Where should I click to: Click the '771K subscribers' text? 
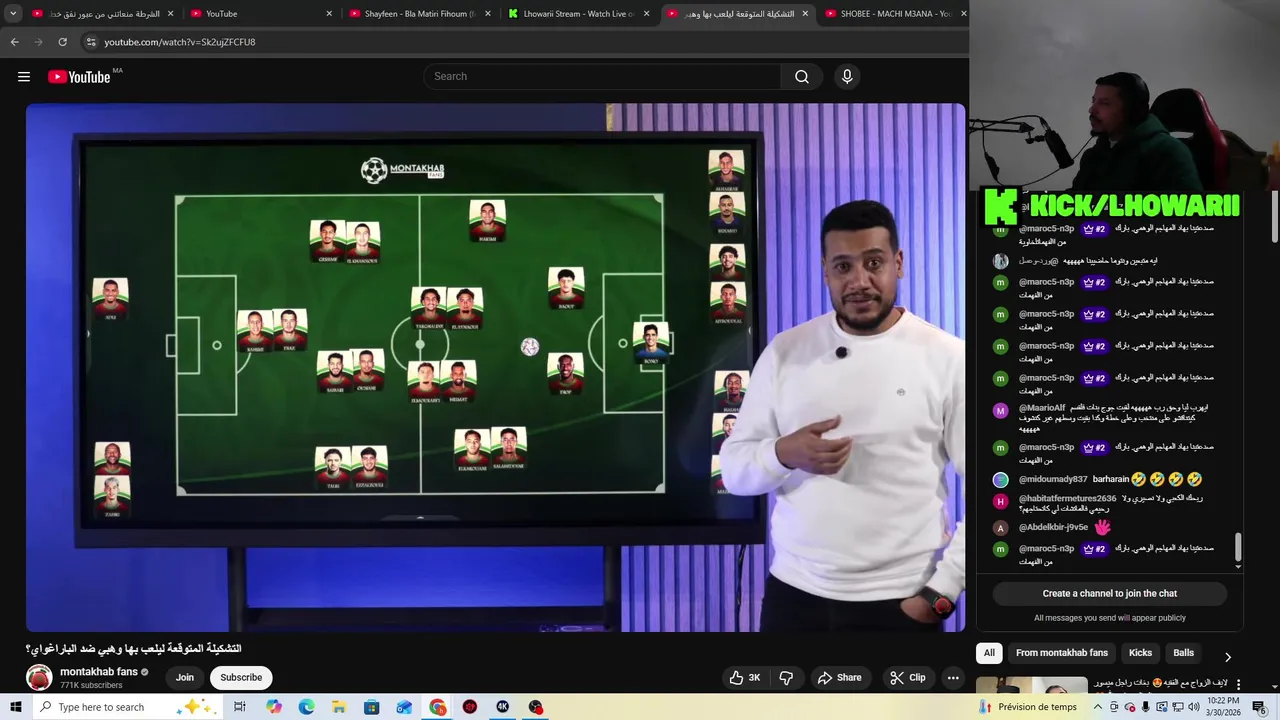coord(91,686)
